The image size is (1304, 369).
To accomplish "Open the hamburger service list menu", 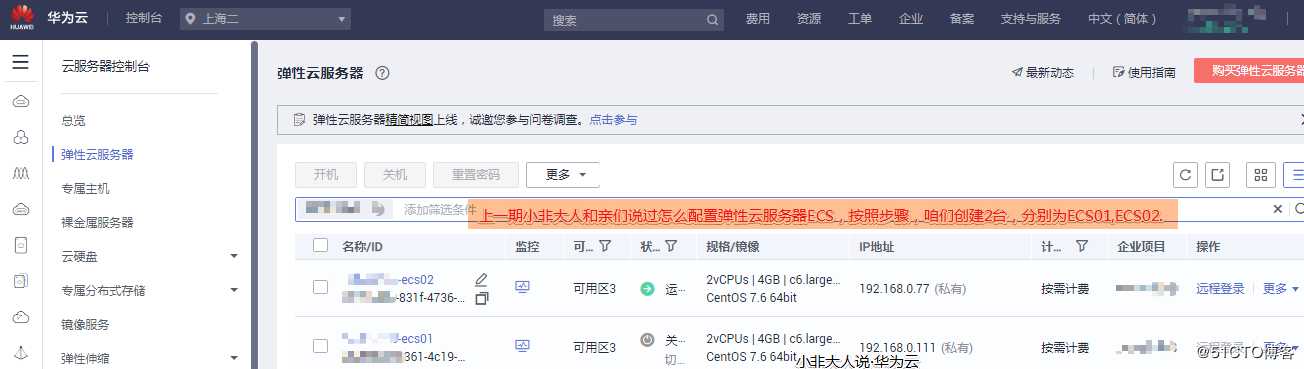I will [x=20, y=63].
